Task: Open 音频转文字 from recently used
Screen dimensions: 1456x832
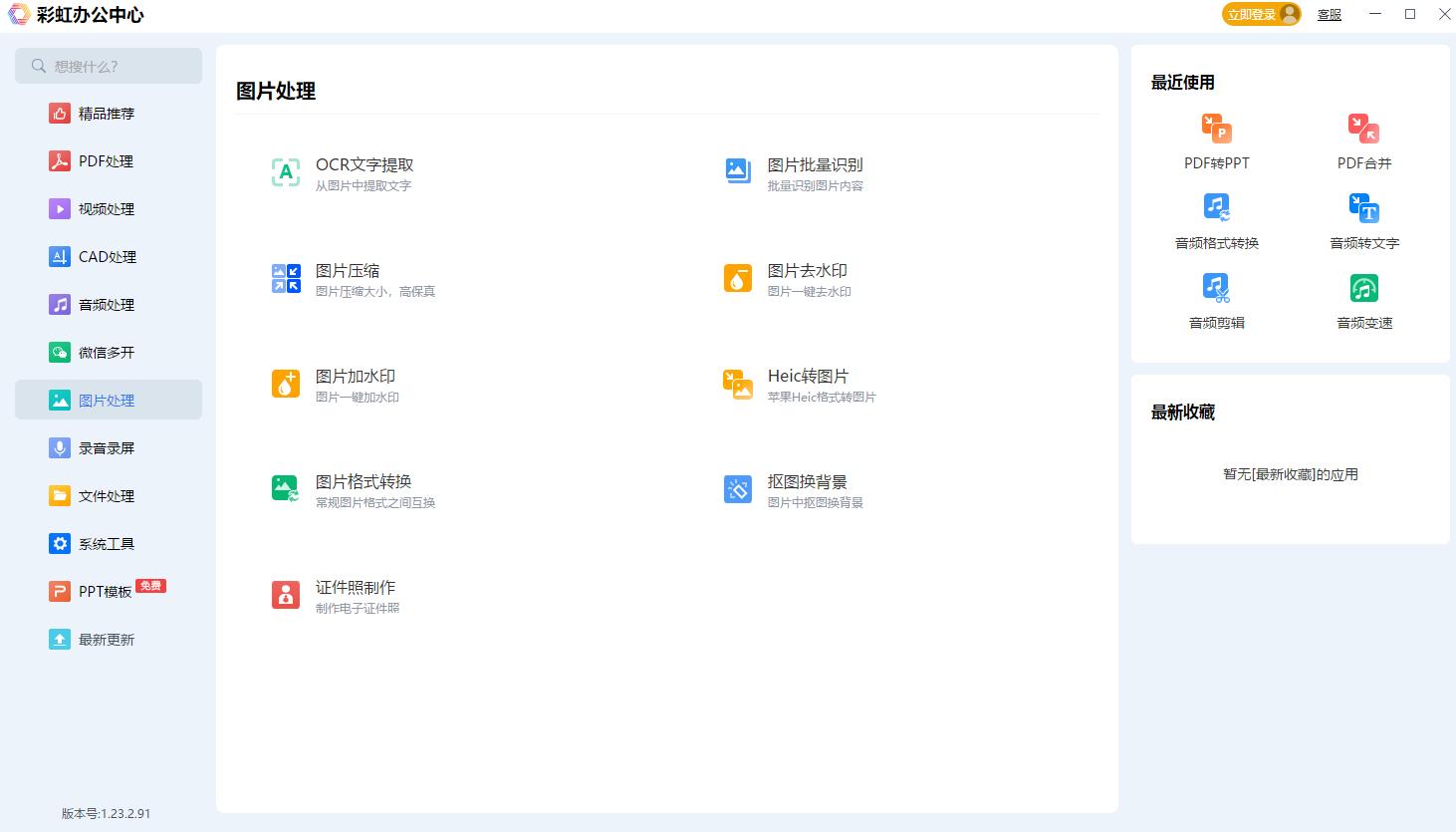Action: coord(1363,220)
